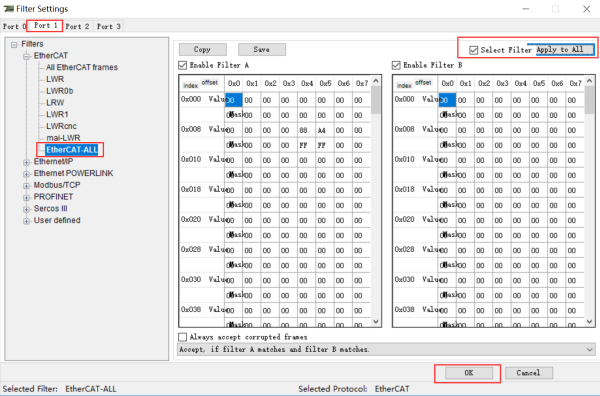This screenshot has height=396, width=600.
Task: Click Filter B row index 0x030
Action: click(x=404, y=279)
